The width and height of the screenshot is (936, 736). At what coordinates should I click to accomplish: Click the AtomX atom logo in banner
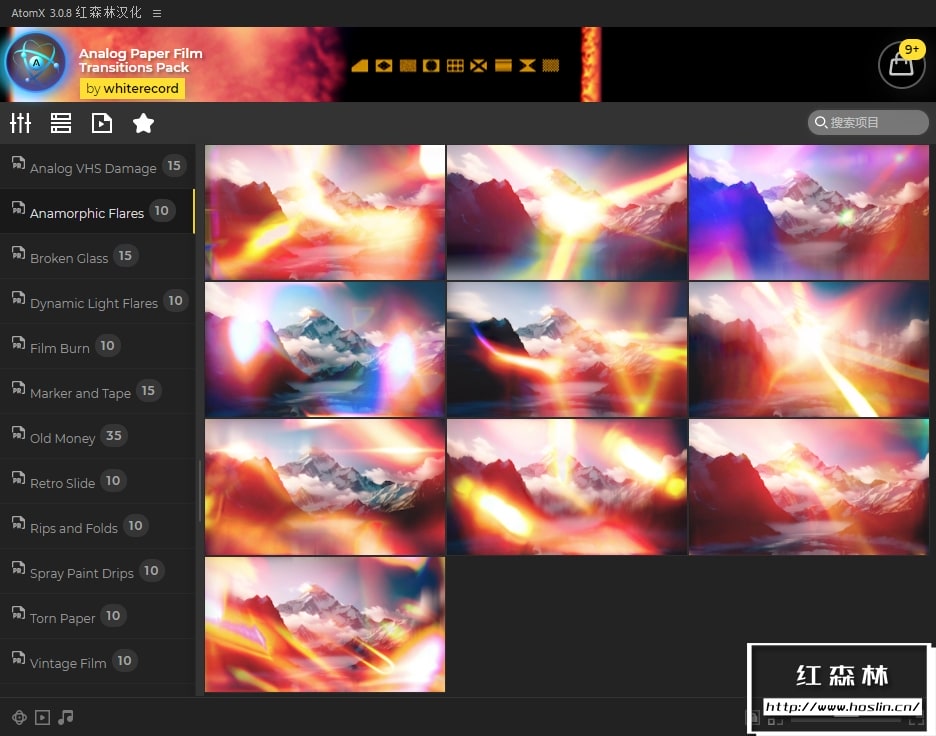click(x=35, y=62)
